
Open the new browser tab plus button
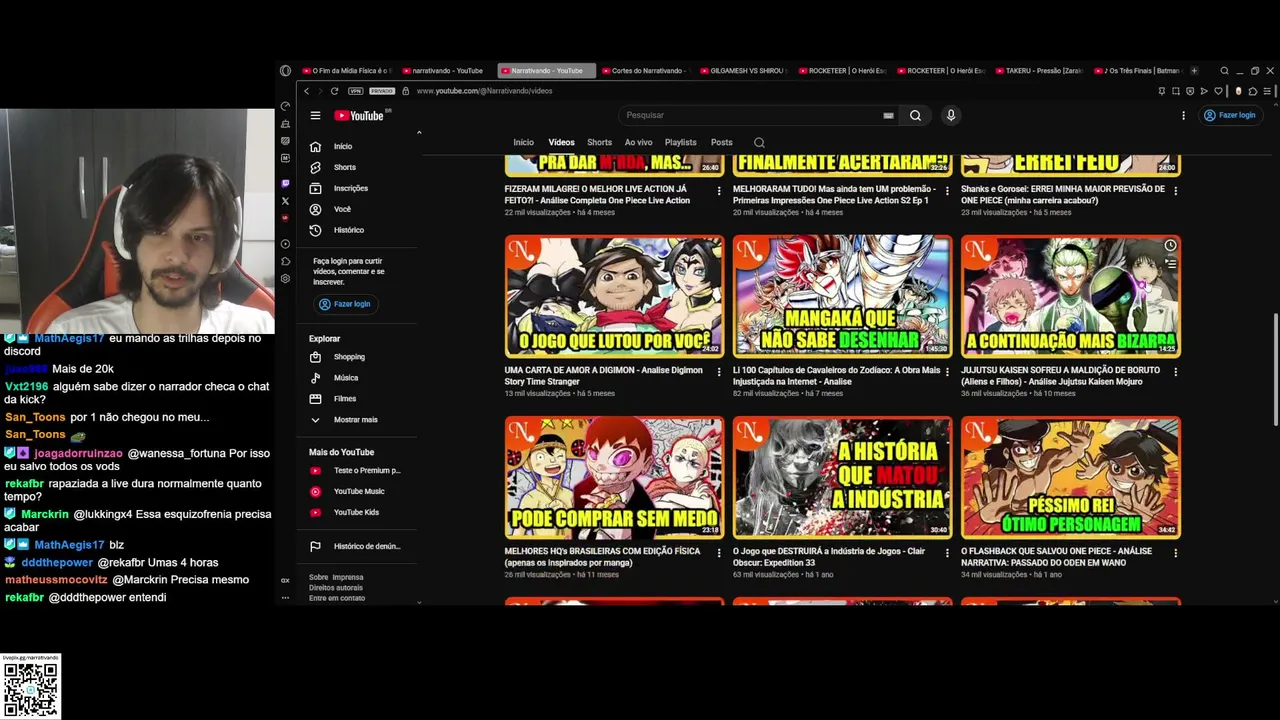(1195, 71)
